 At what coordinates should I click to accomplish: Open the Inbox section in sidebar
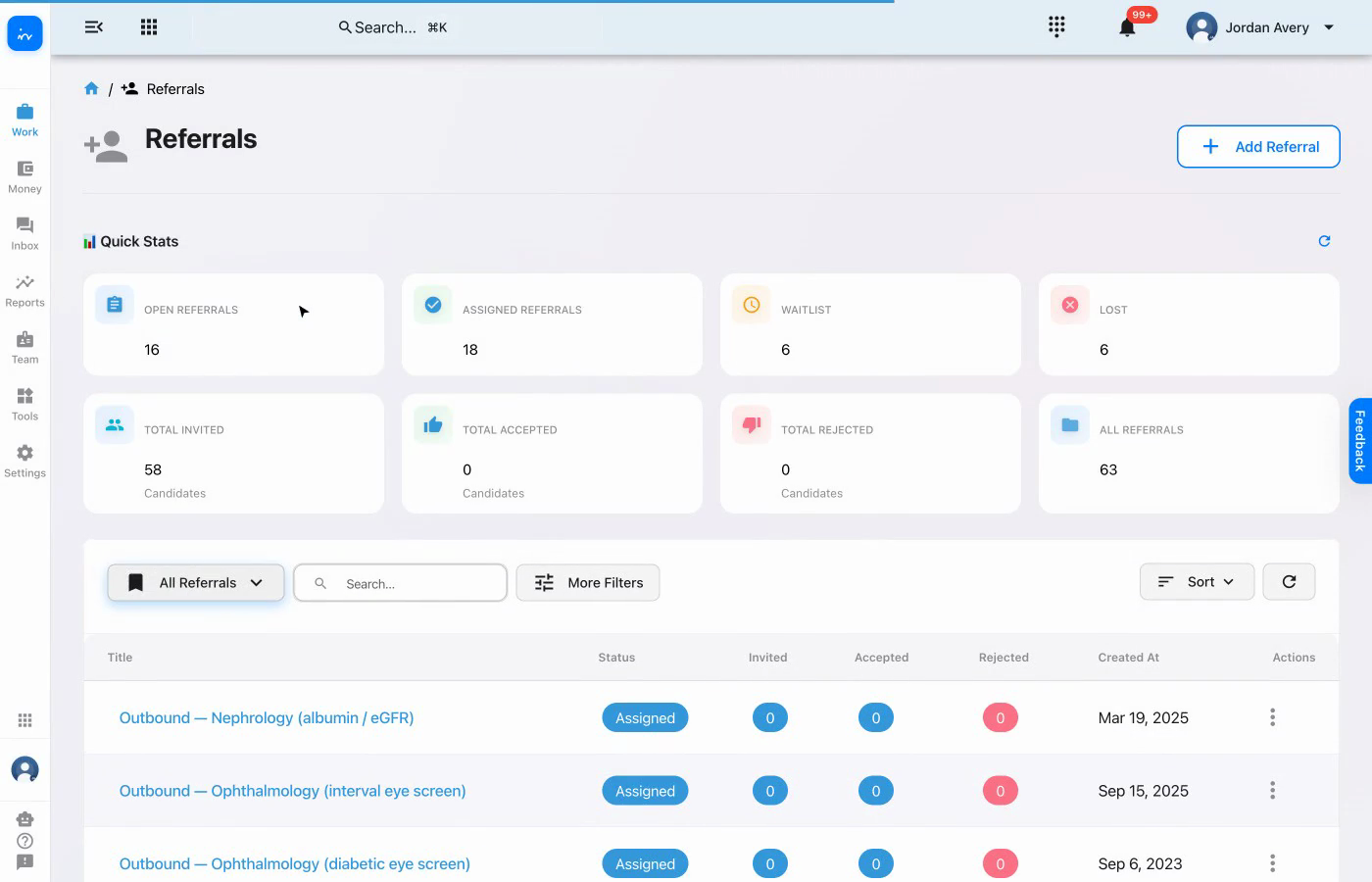[x=24, y=234]
